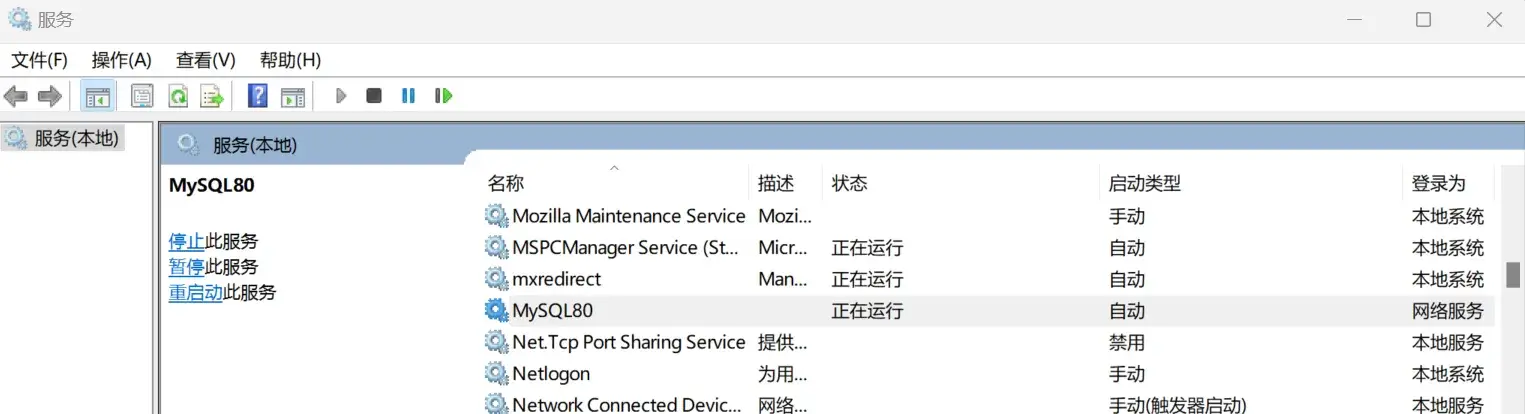This screenshot has height=414, width=1525.
Task: Open the 操作(A) menu
Action: point(121,60)
